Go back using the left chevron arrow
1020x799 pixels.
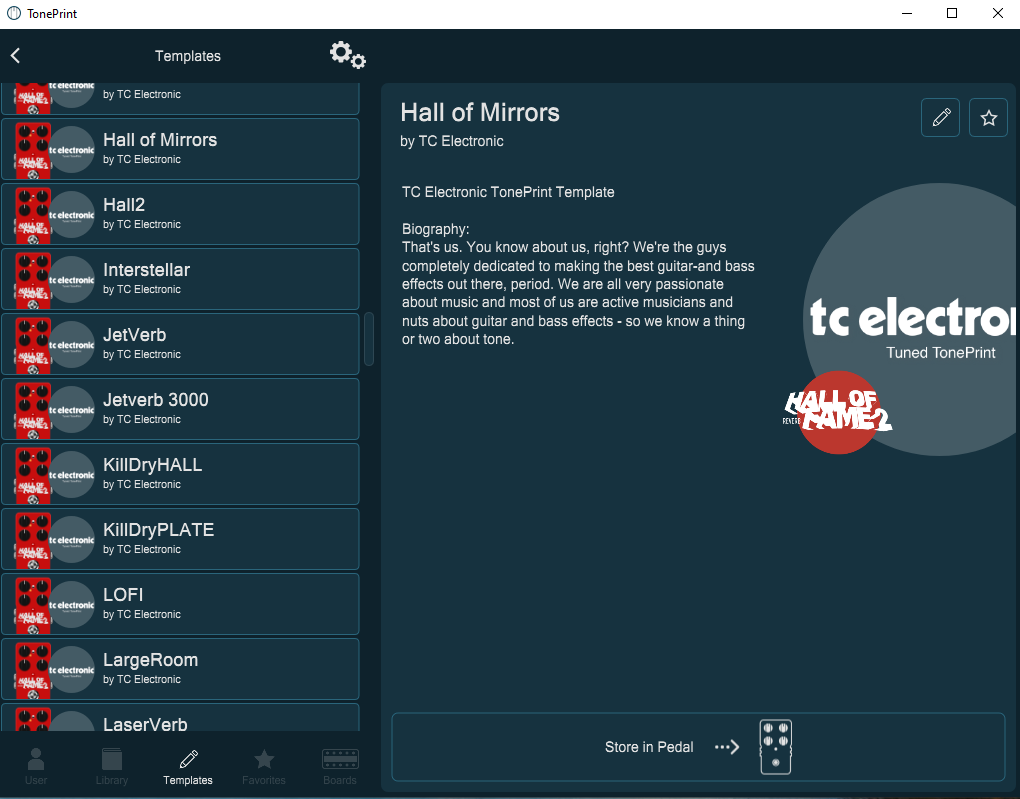pos(16,55)
